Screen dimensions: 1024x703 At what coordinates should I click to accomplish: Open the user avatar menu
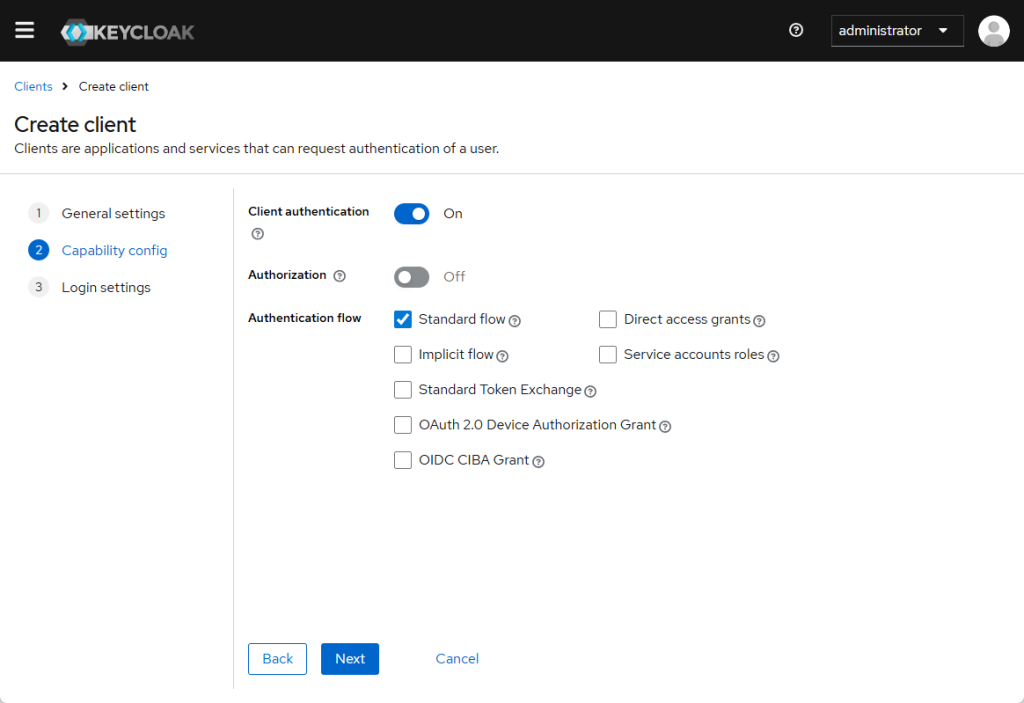(993, 31)
